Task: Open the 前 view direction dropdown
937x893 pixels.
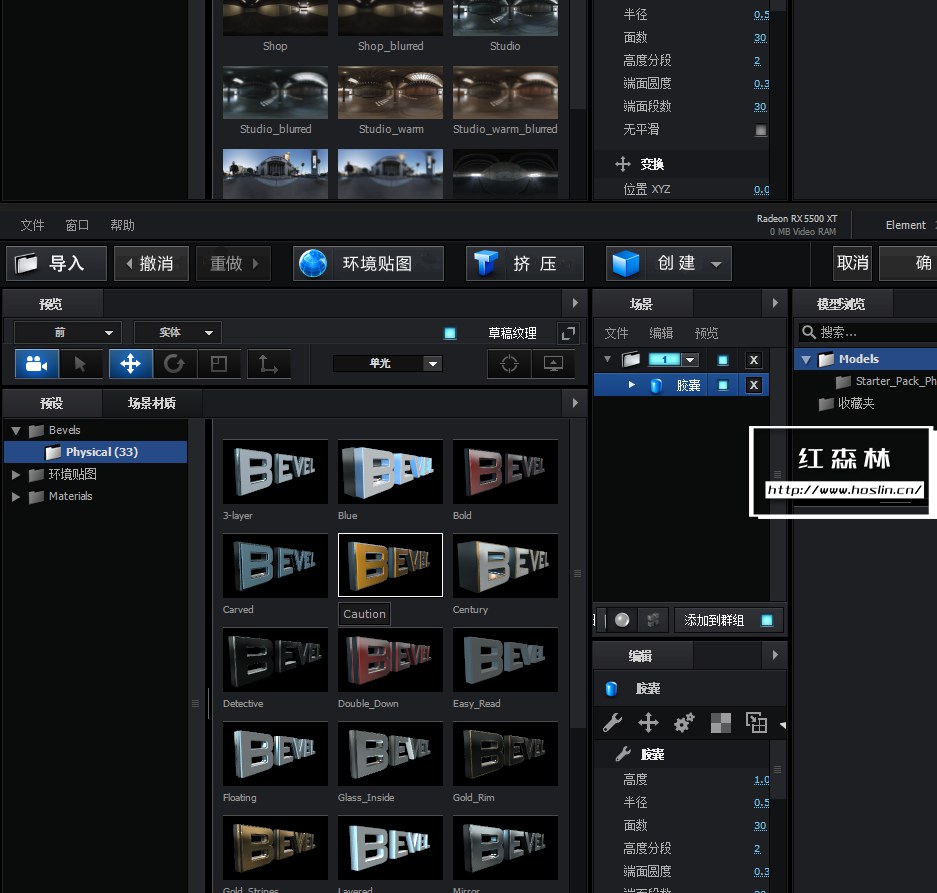Action: [67, 331]
